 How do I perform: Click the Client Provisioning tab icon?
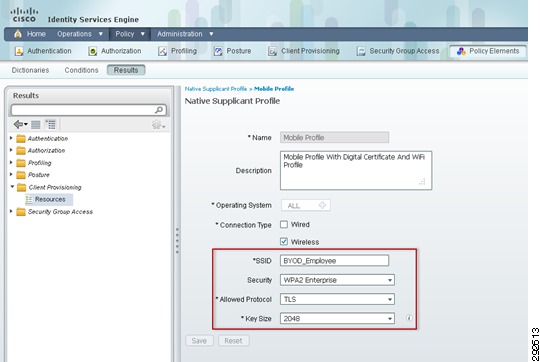272,51
